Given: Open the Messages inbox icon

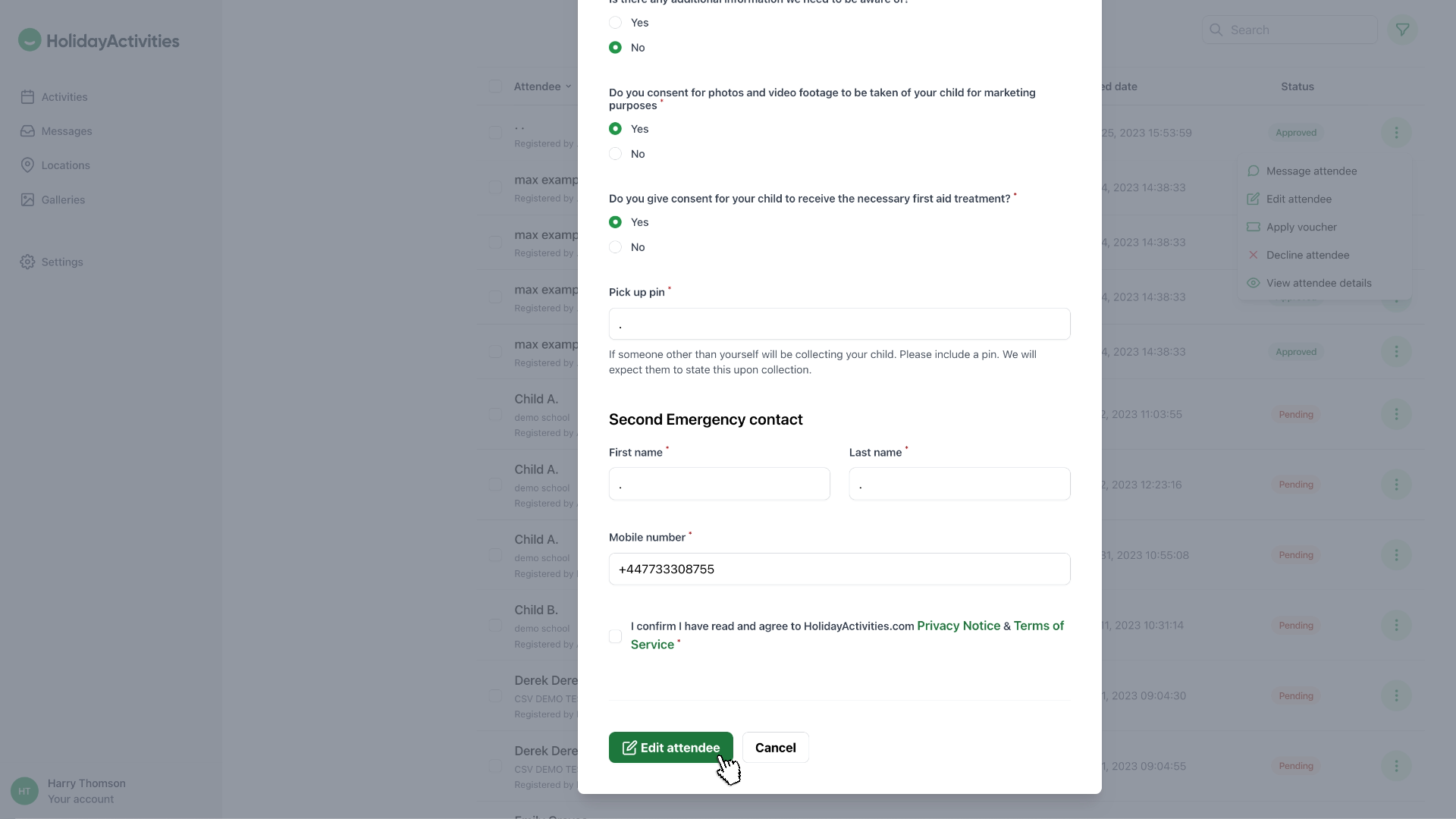Looking at the screenshot, I should (x=27, y=131).
